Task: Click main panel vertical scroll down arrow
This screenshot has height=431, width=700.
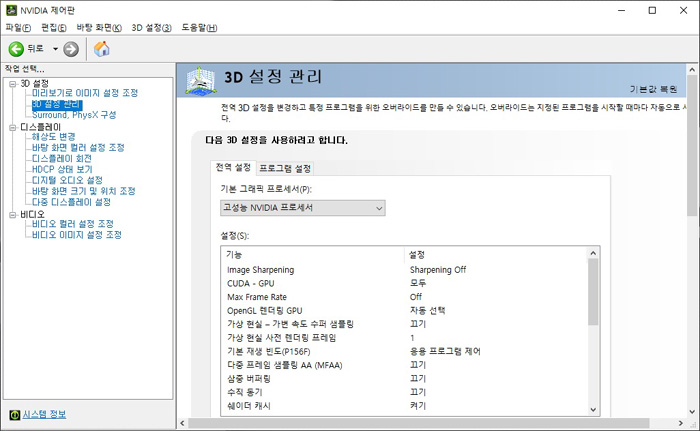Action: click(x=692, y=412)
